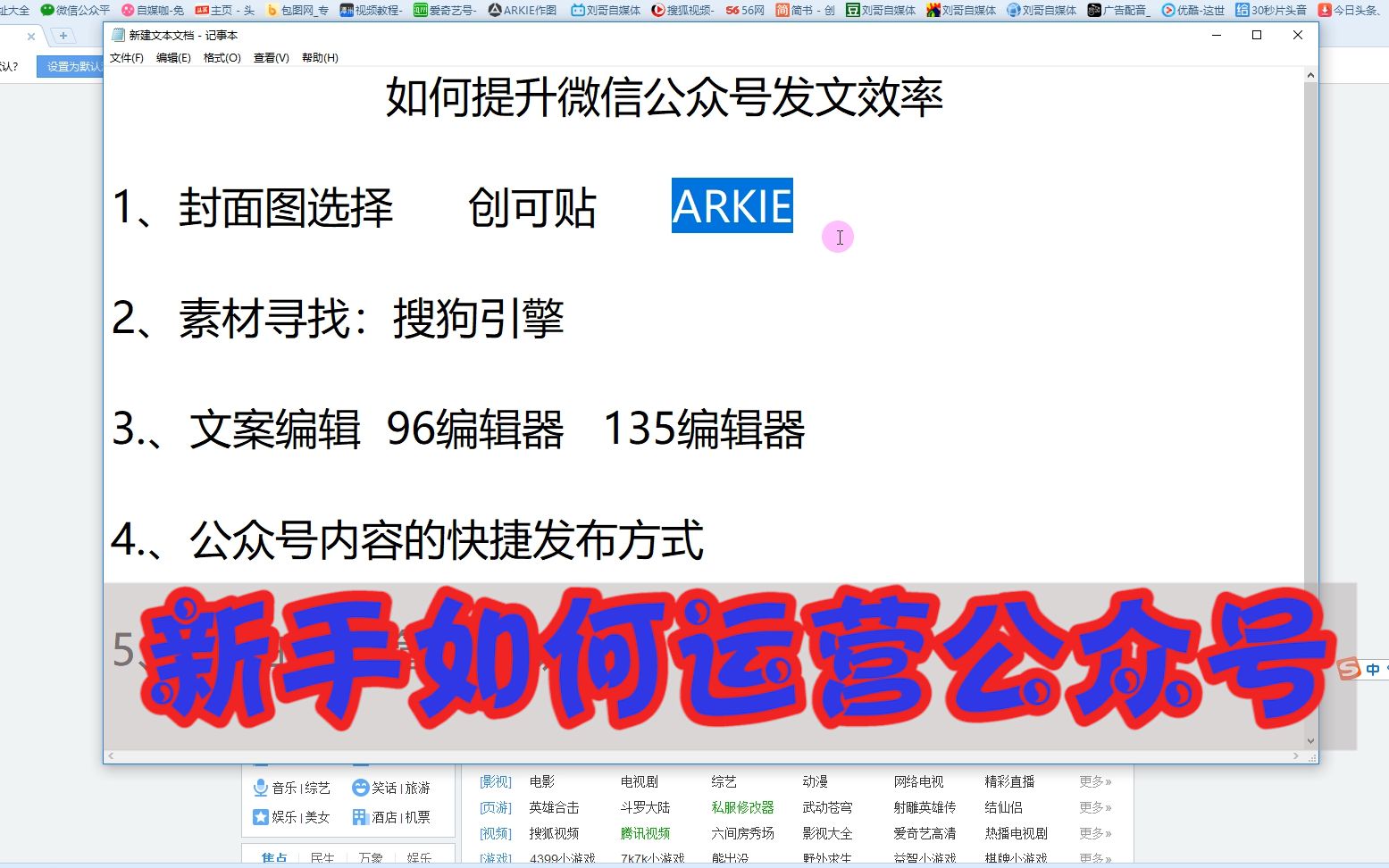This screenshot has height=868, width=1389.
Task: Open the 综艺 link beside 音乐
Action: tap(318, 788)
